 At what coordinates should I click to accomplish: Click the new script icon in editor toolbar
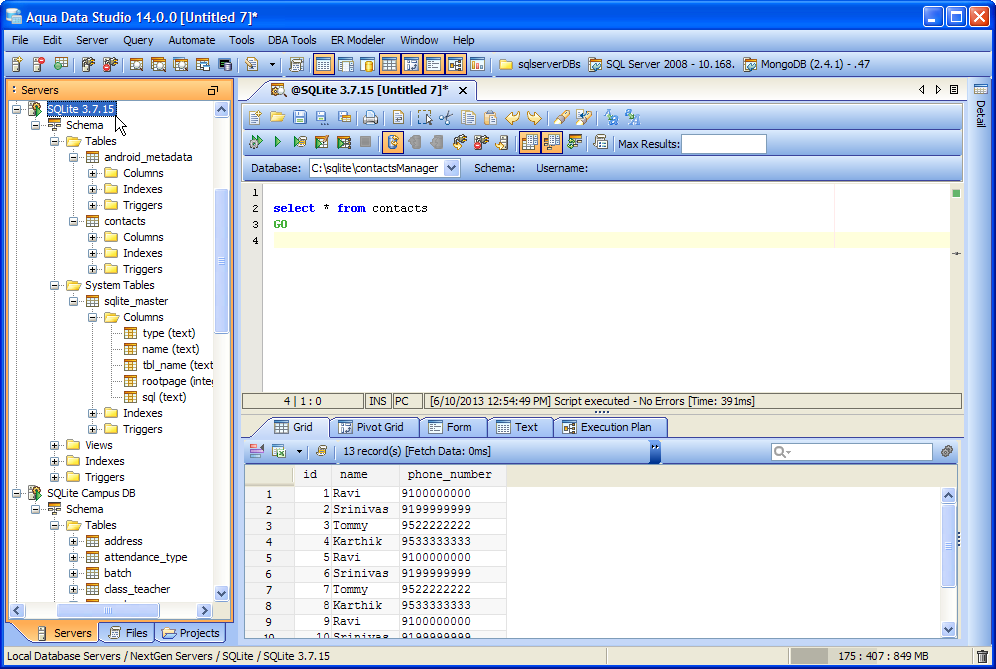point(255,118)
